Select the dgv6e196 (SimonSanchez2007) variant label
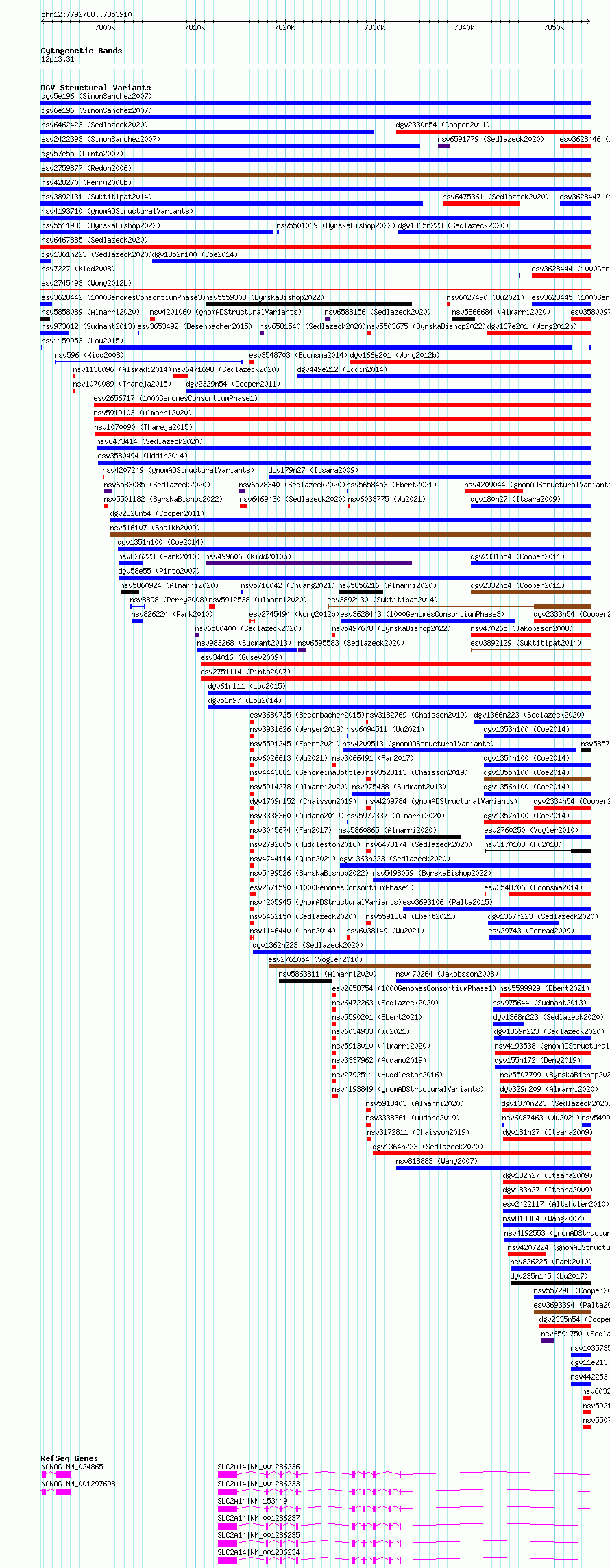The width and height of the screenshot is (610, 1568). point(97,111)
